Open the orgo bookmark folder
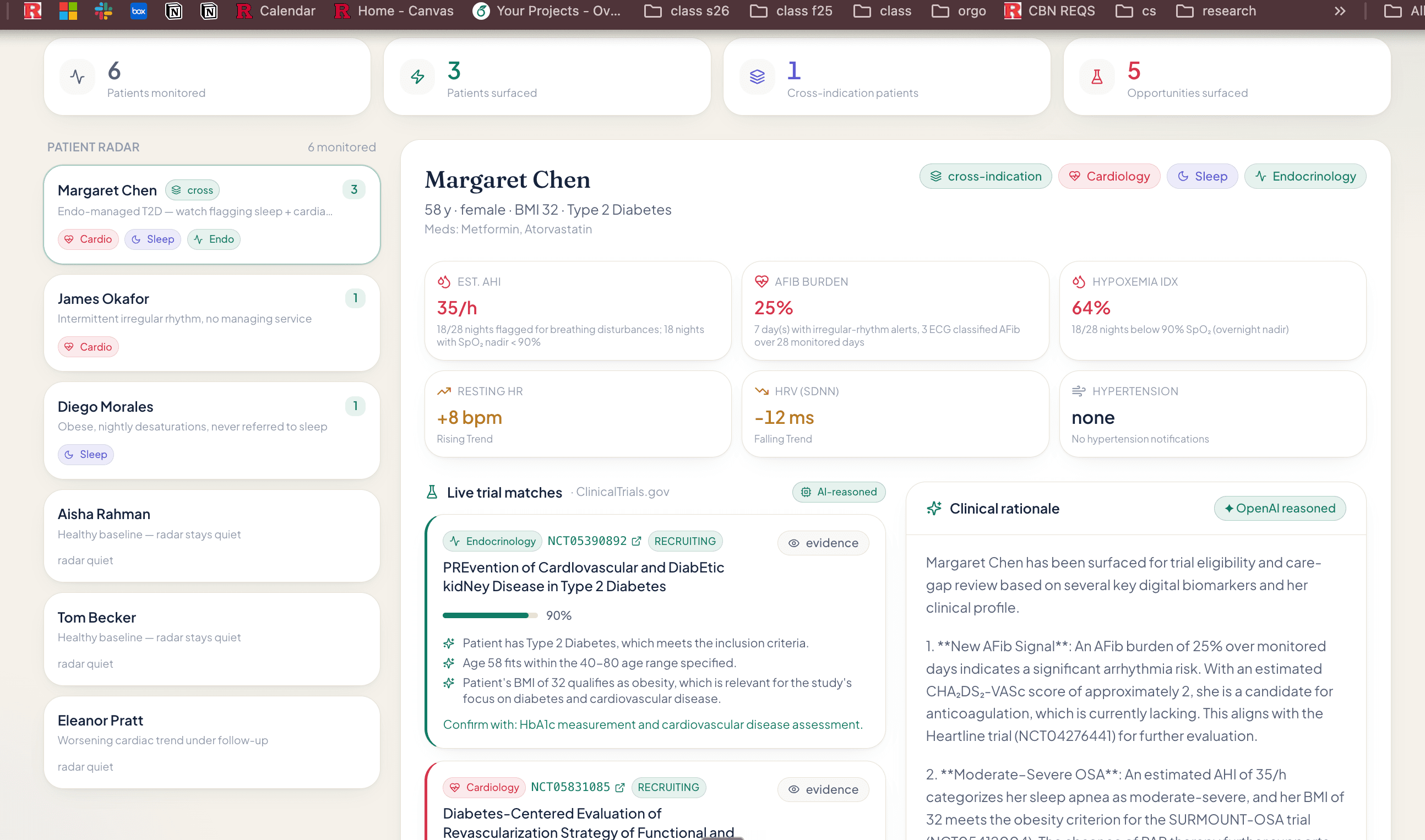1425x840 pixels. point(959,11)
